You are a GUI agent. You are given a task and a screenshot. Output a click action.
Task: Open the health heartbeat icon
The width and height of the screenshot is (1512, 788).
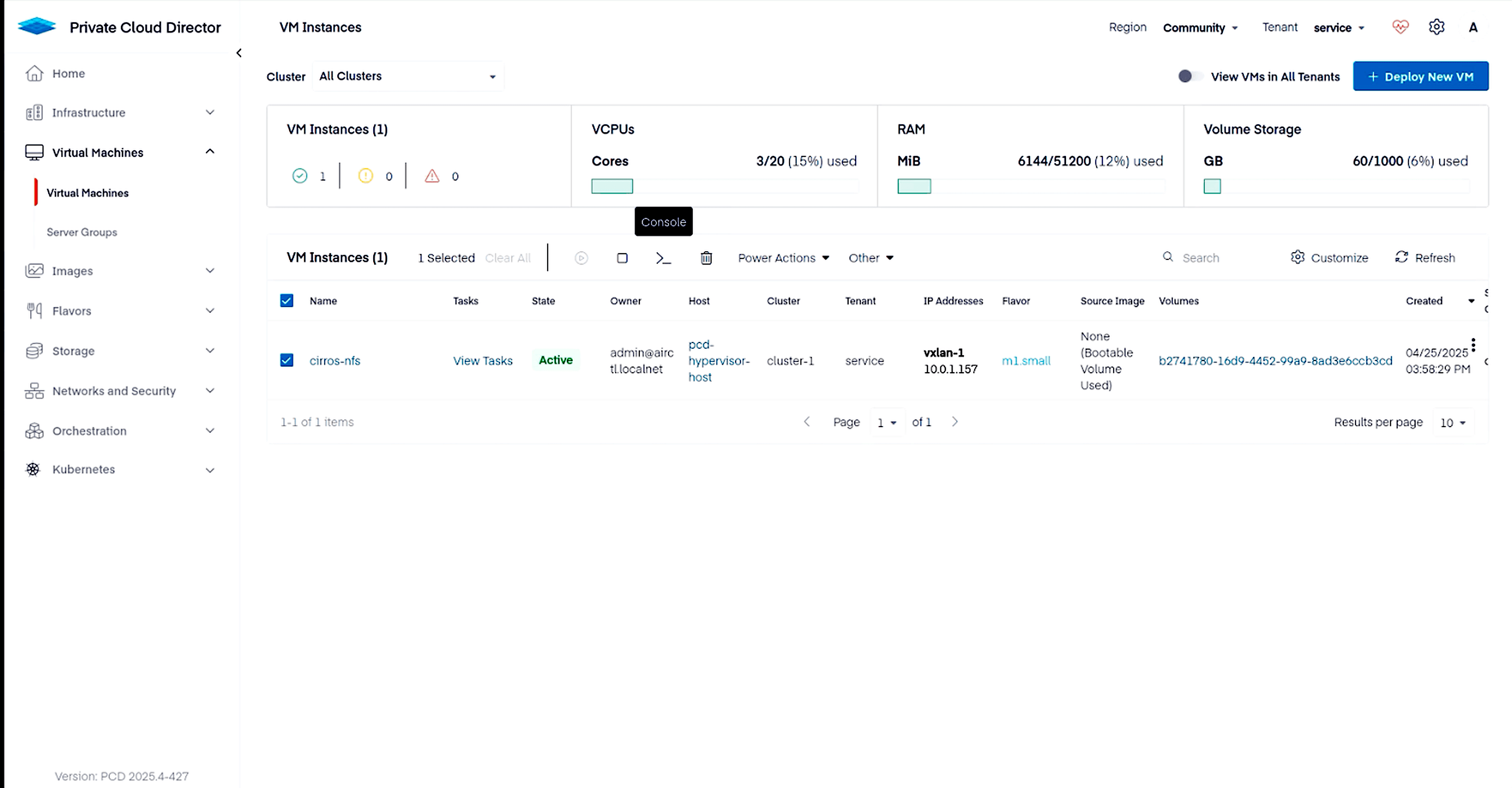(x=1400, y=27)
